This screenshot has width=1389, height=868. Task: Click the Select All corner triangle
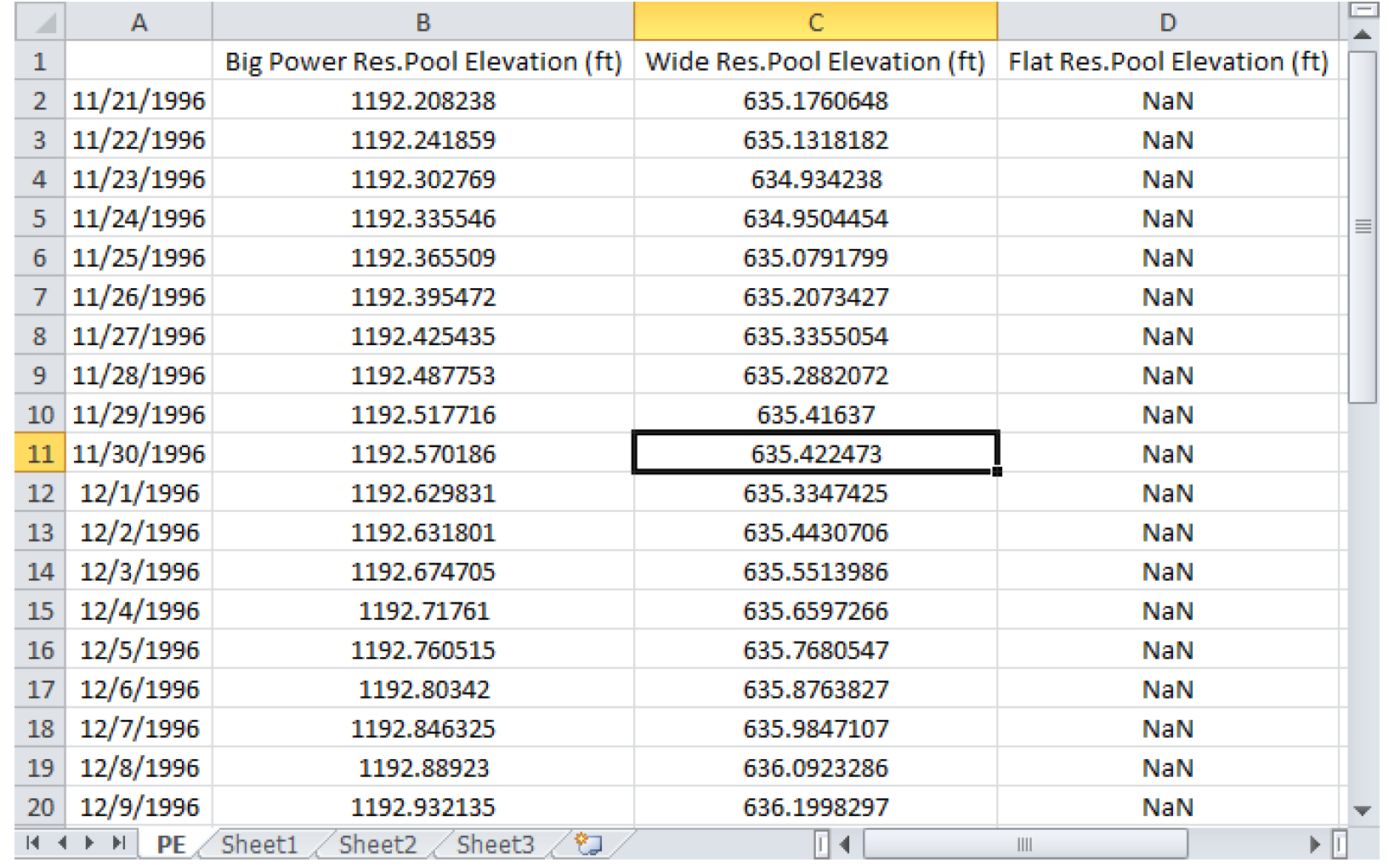click(x=41, y=22)
